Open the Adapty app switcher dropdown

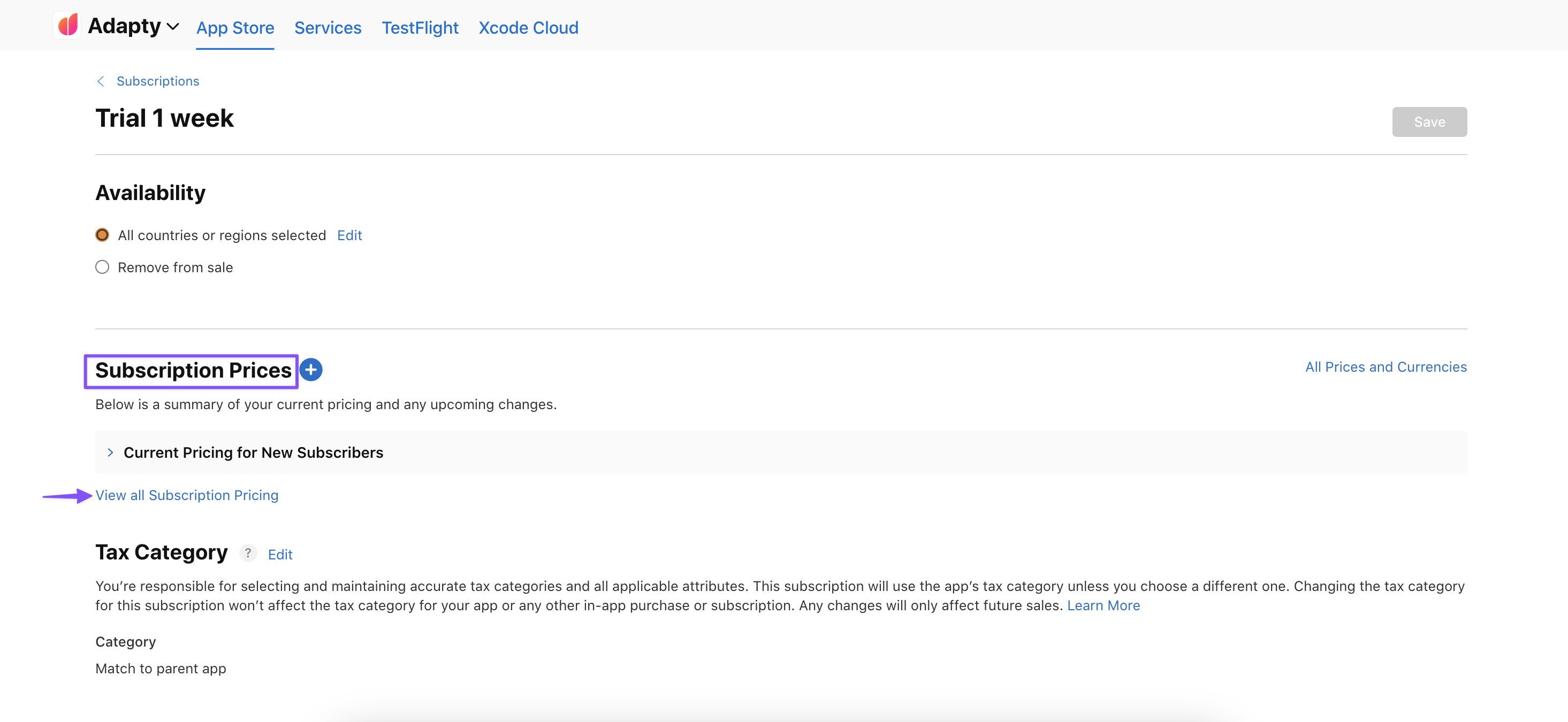click(172, 27)
